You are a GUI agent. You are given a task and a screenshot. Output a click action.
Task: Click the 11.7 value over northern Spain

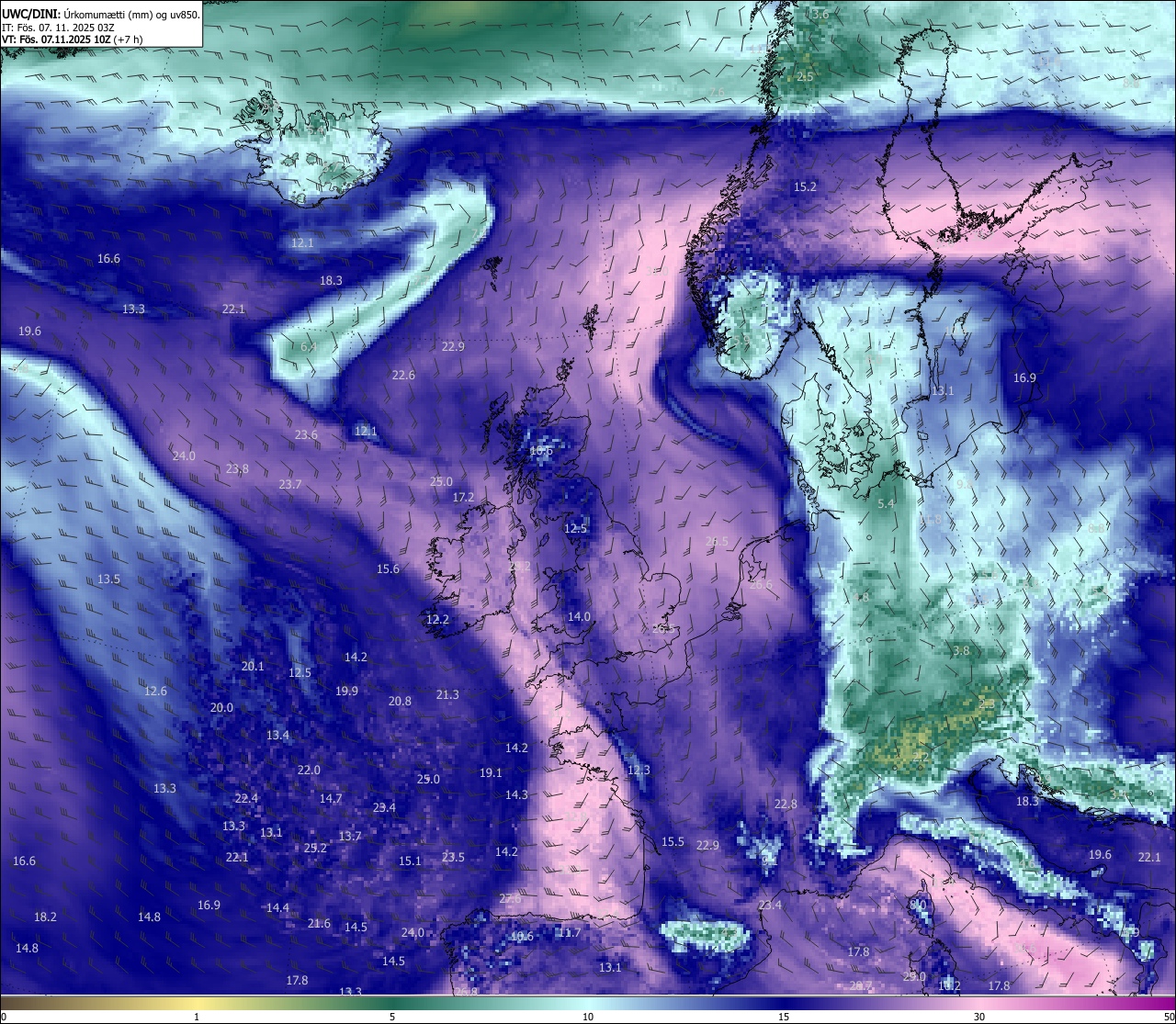pos(569,932)
